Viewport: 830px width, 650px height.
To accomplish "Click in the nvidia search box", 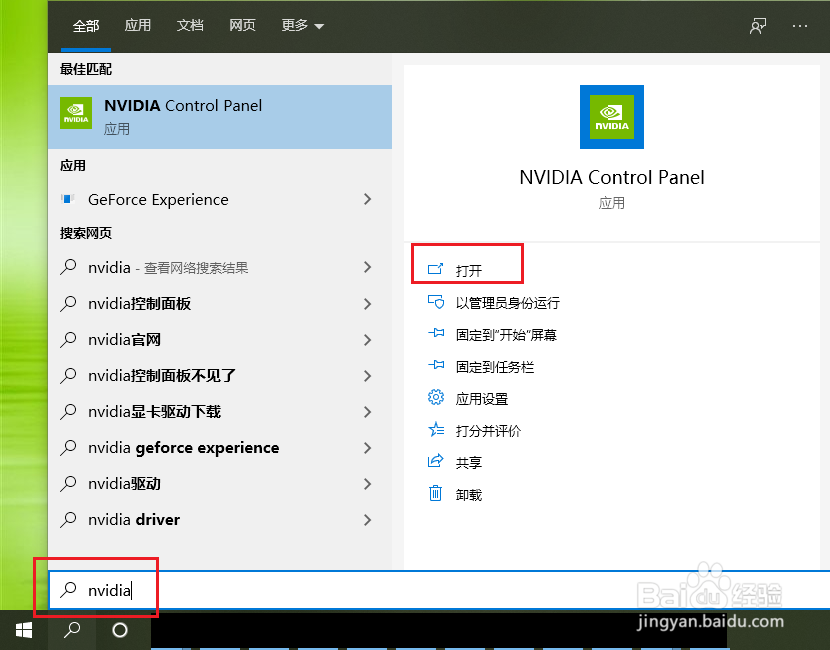I will [439, 590].
